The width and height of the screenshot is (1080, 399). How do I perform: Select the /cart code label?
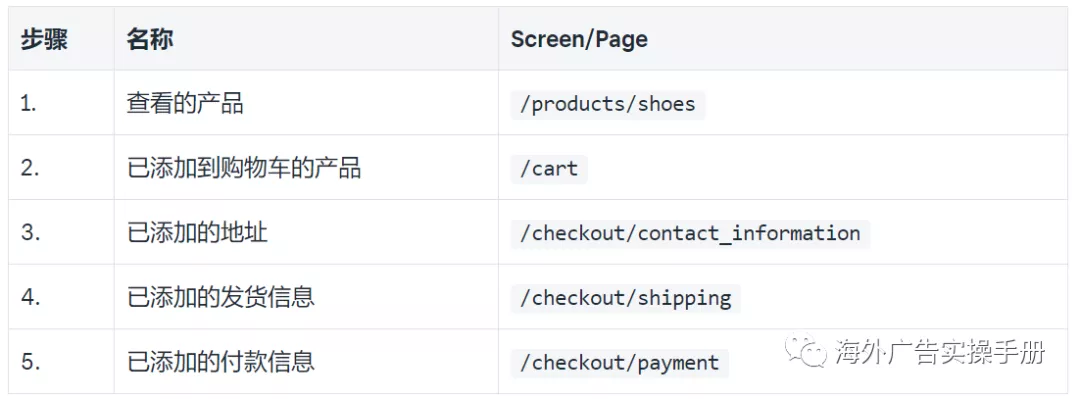pos(549,168)
